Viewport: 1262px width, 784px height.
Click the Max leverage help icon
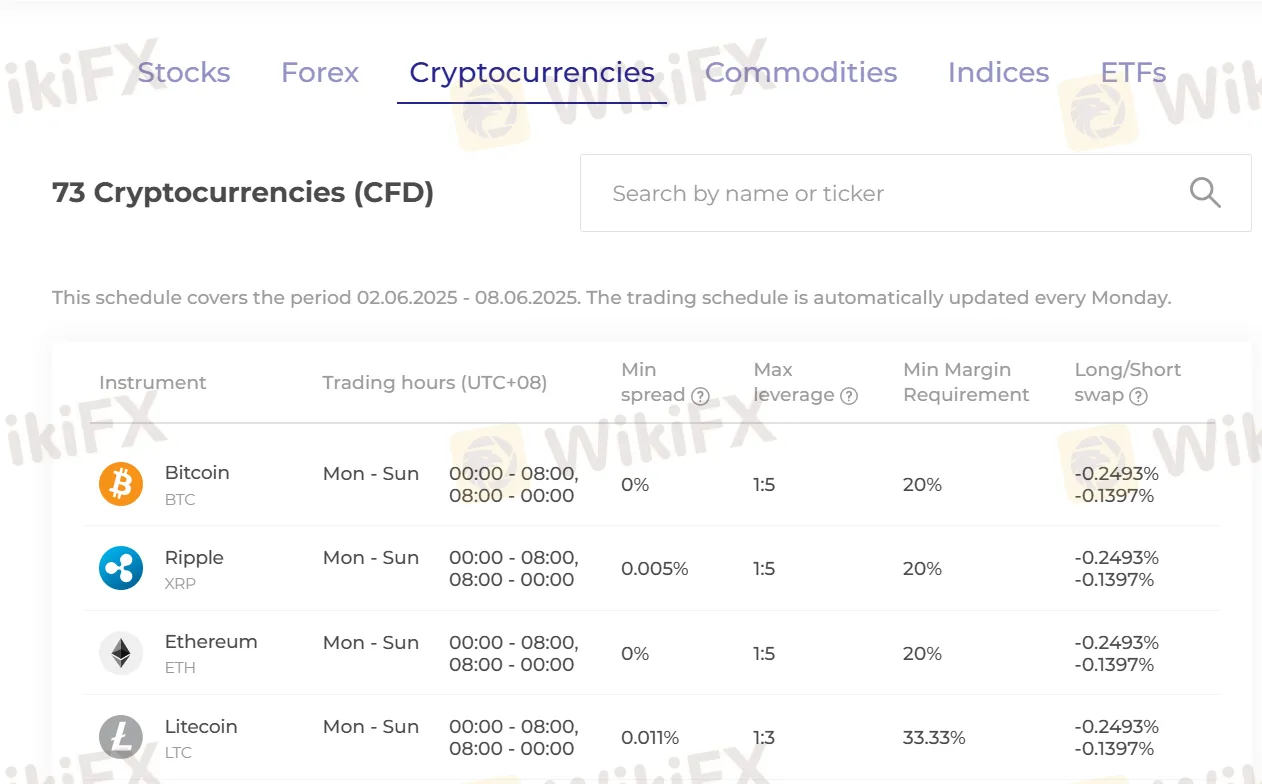(x=849, y=396)
